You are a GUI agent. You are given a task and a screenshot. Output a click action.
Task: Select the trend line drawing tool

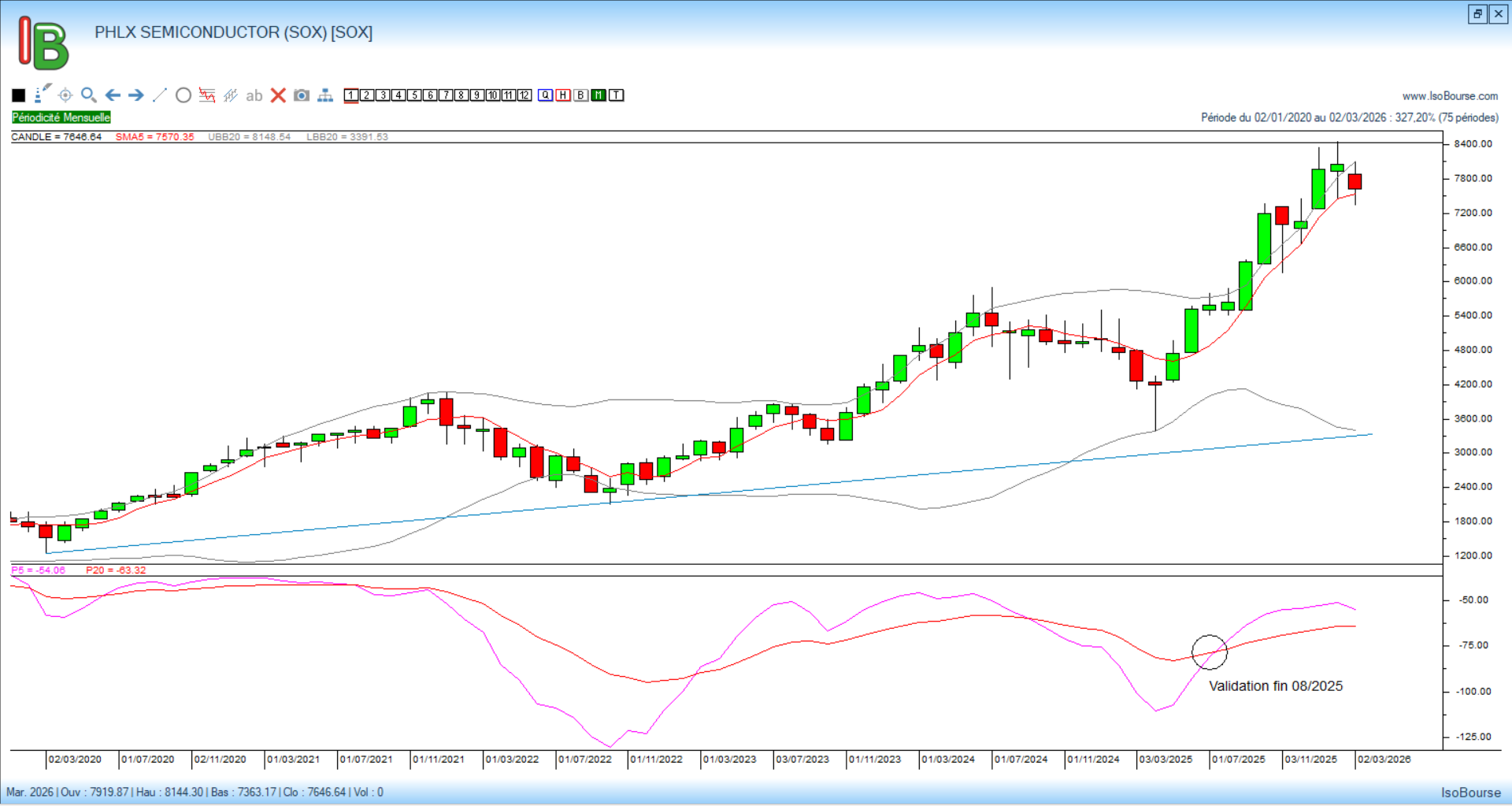click(160, 95)
